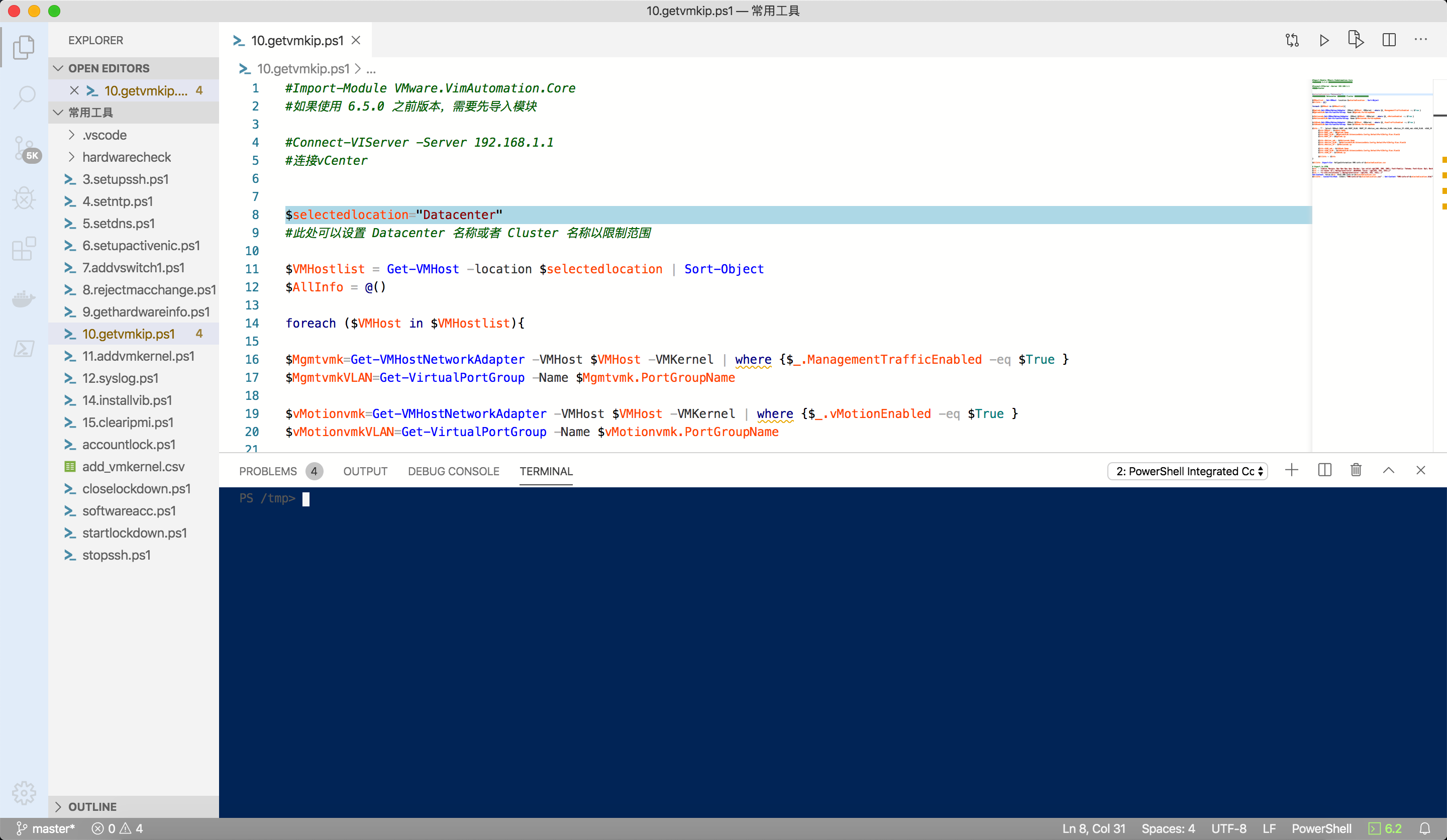This screenshot has width=1447, height=840.
Task: Click the breadcrumb ellipsis after file name
Action: 371,69
